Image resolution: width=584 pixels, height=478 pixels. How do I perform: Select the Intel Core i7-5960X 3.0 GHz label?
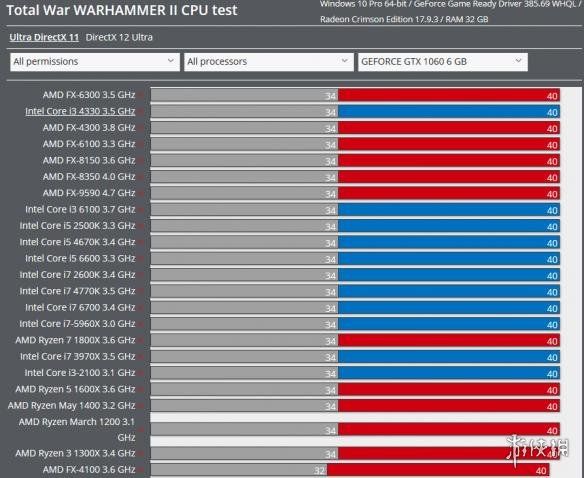[x=77, y=324]
